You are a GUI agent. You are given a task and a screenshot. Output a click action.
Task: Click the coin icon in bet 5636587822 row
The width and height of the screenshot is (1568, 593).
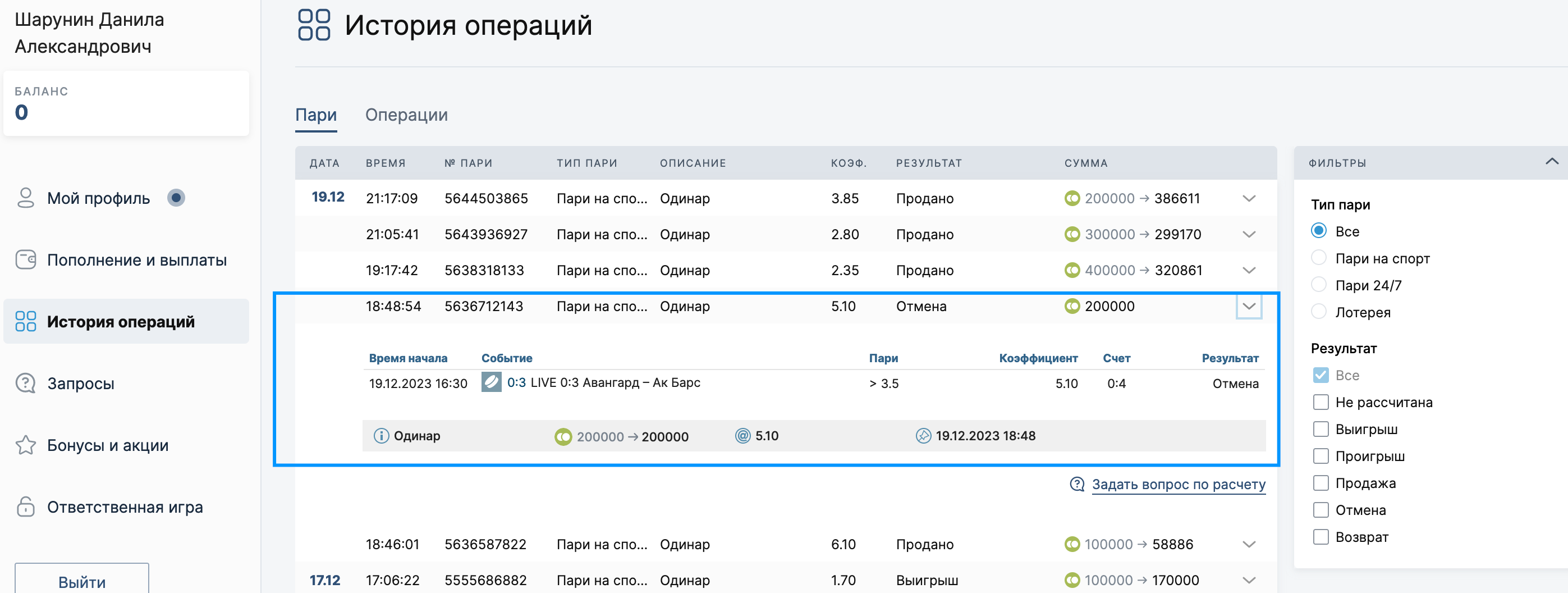coord(1072,544)
